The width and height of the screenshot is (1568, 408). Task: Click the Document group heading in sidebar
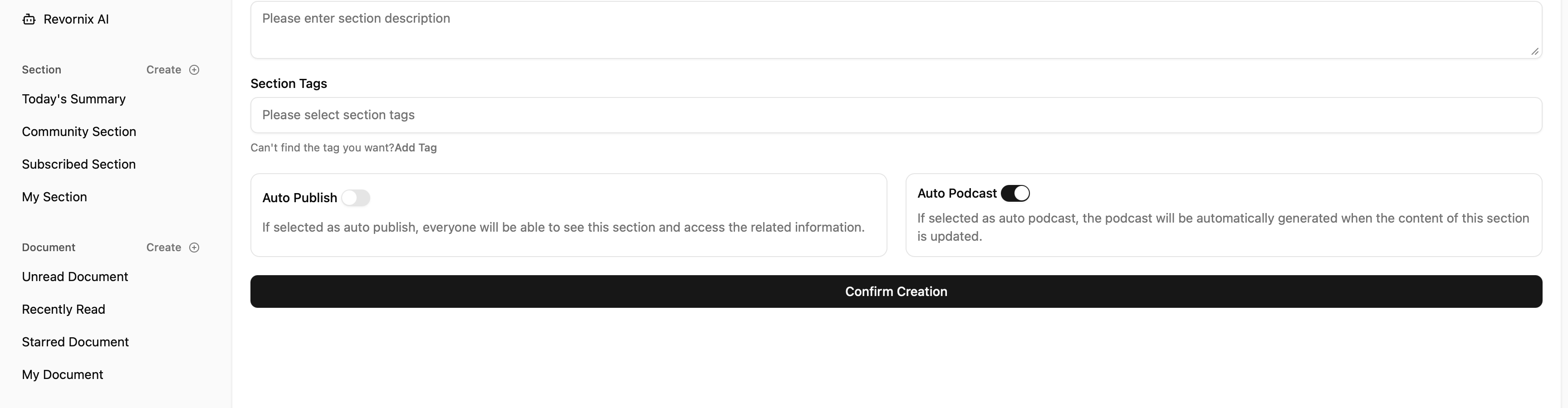point(49,248)
